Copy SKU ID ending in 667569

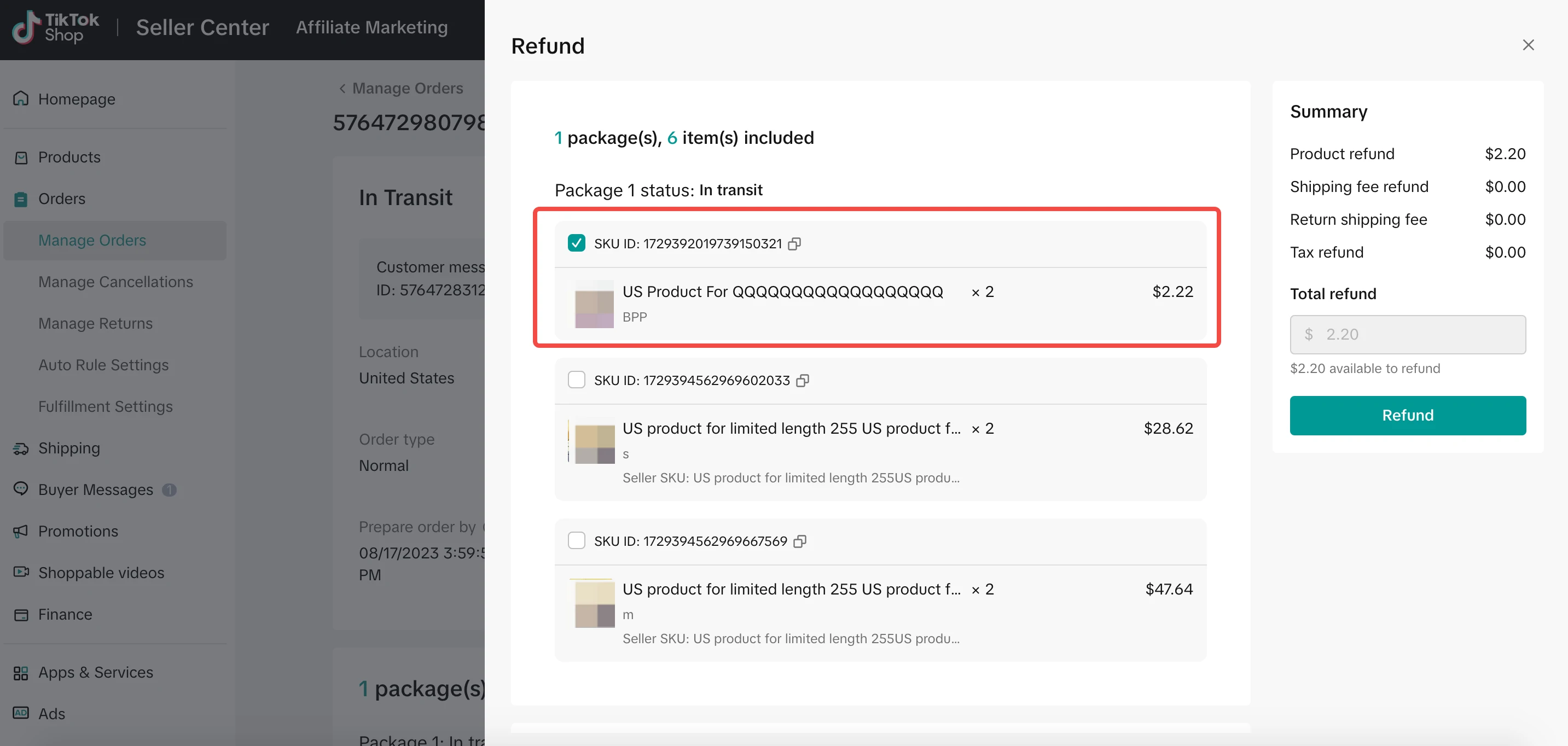coord(800,541)
